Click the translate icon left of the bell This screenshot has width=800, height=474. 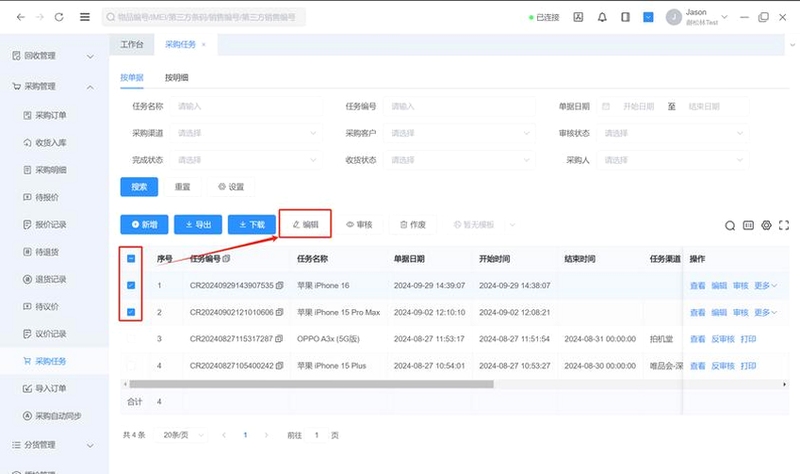point(578,17)
